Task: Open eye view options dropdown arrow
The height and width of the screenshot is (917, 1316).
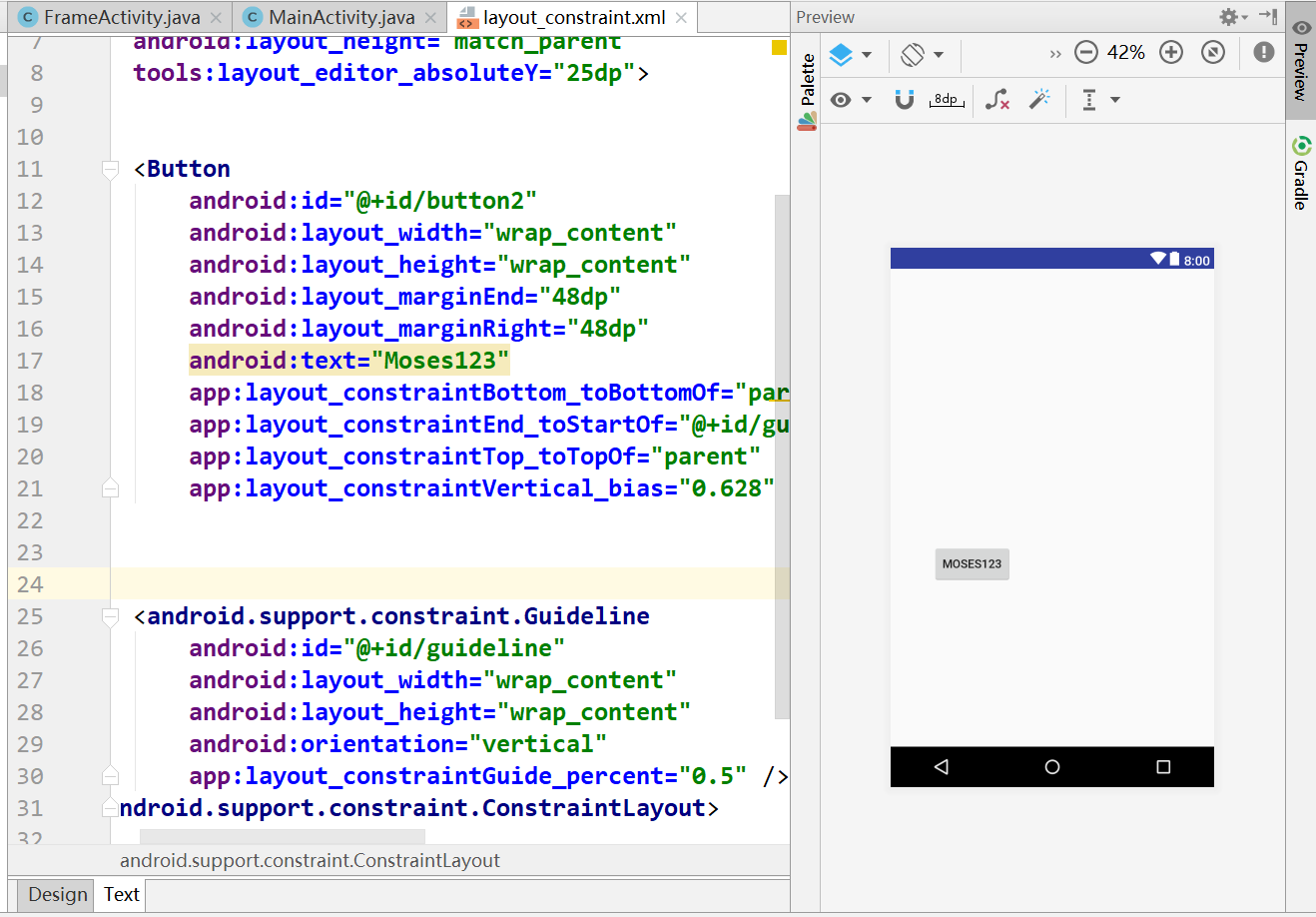Action: tap(867, 100)
